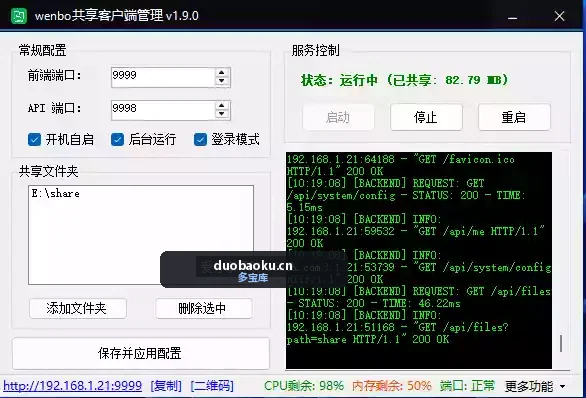Stop the service with 停止 button
The image size is (586, 398).
click(x=426, y=117)
